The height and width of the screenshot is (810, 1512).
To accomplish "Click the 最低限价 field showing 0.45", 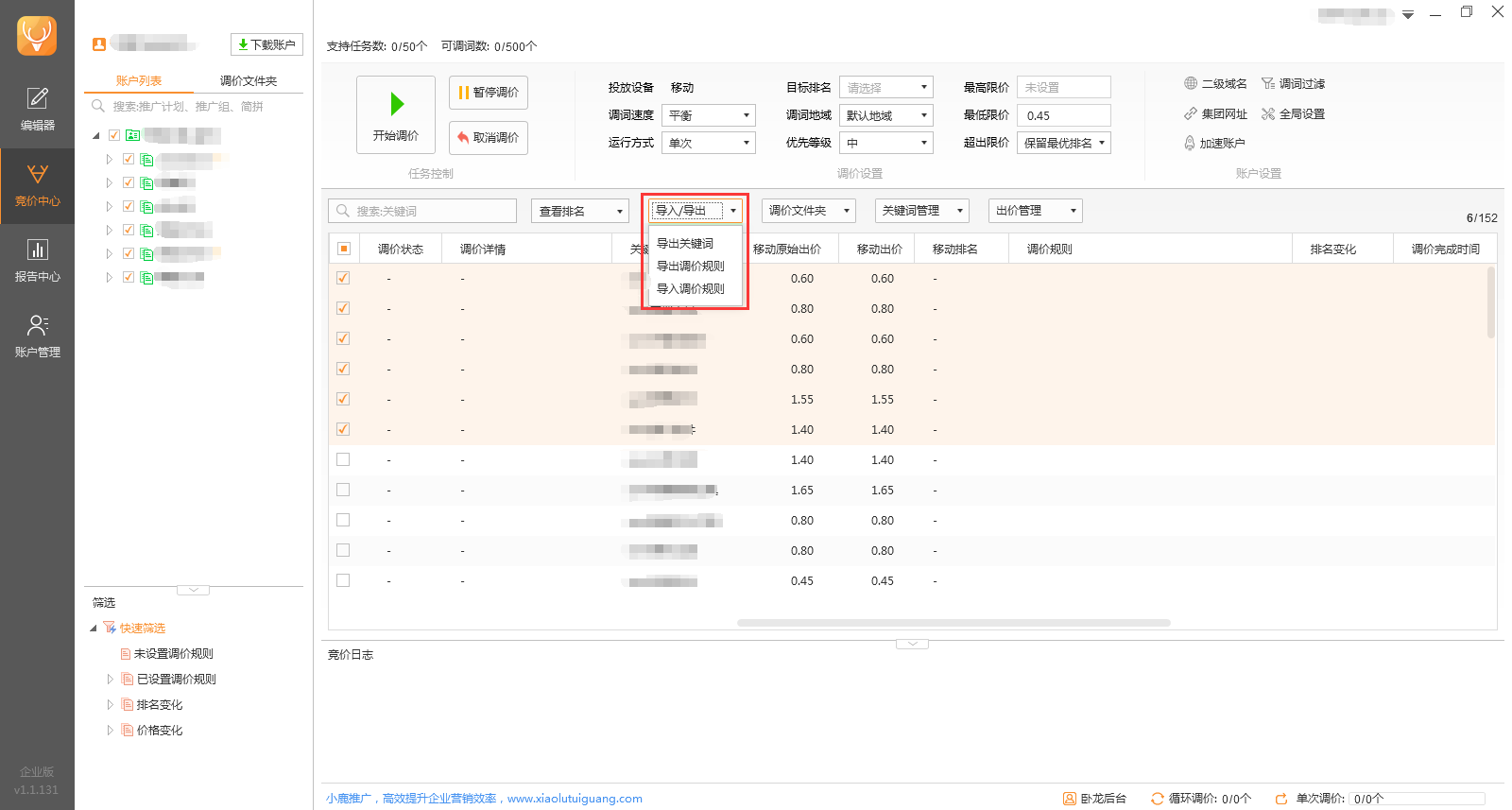I will [1064, 115].
